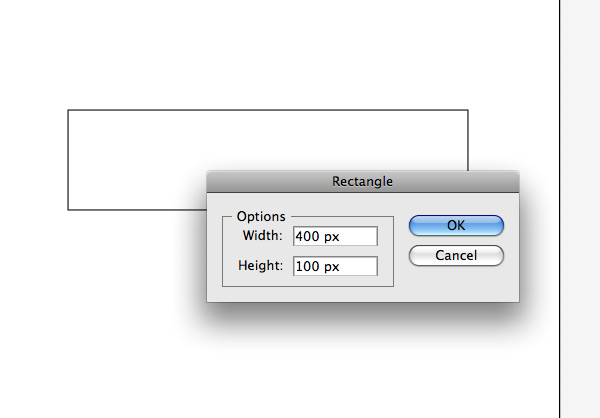Screen dimensions: 600x418
Task: Dismiss the Rectangle dialog with Cancel
Action: tap(456, 255)
